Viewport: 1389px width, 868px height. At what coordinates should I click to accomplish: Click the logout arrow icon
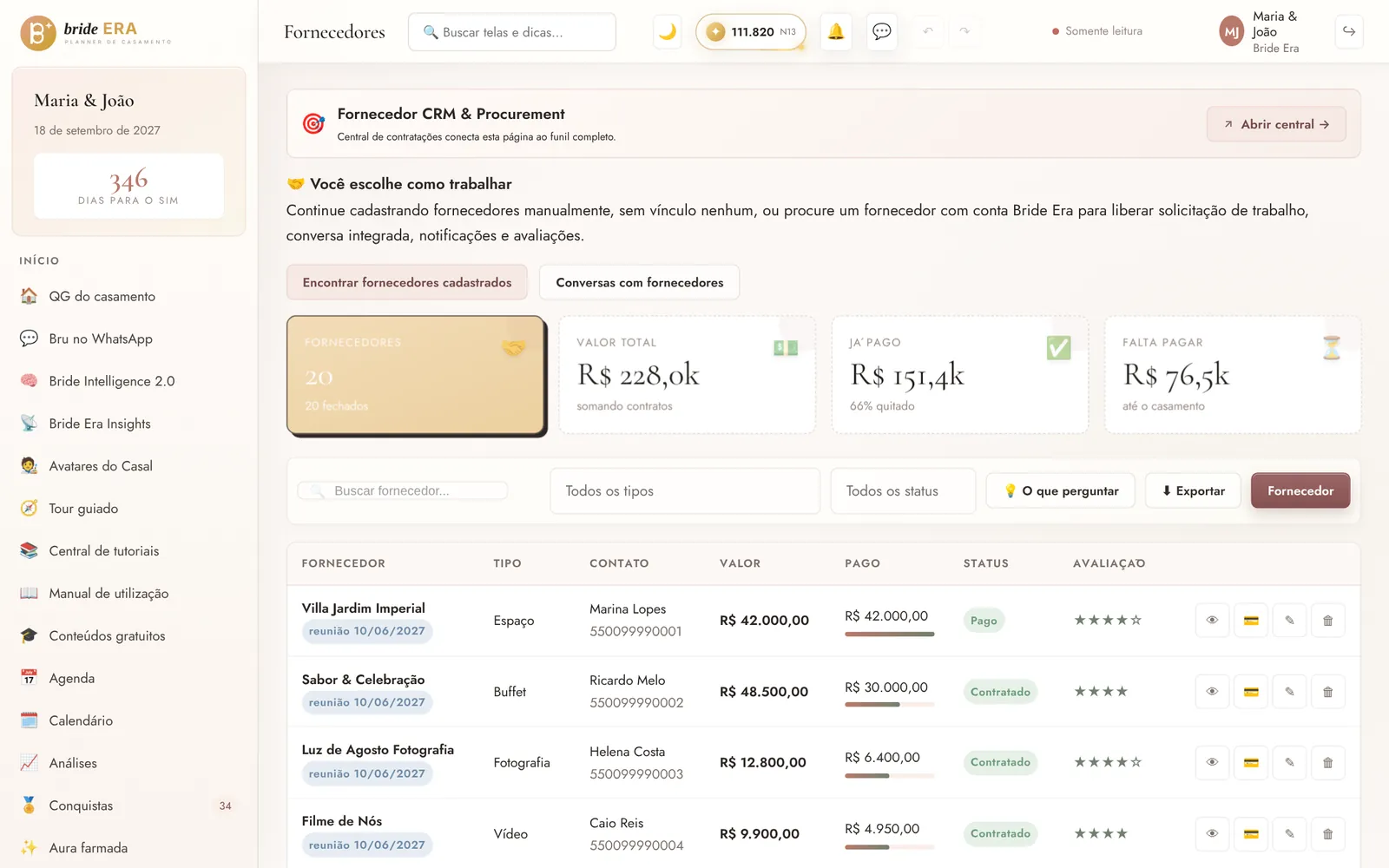click(1349, 32)
